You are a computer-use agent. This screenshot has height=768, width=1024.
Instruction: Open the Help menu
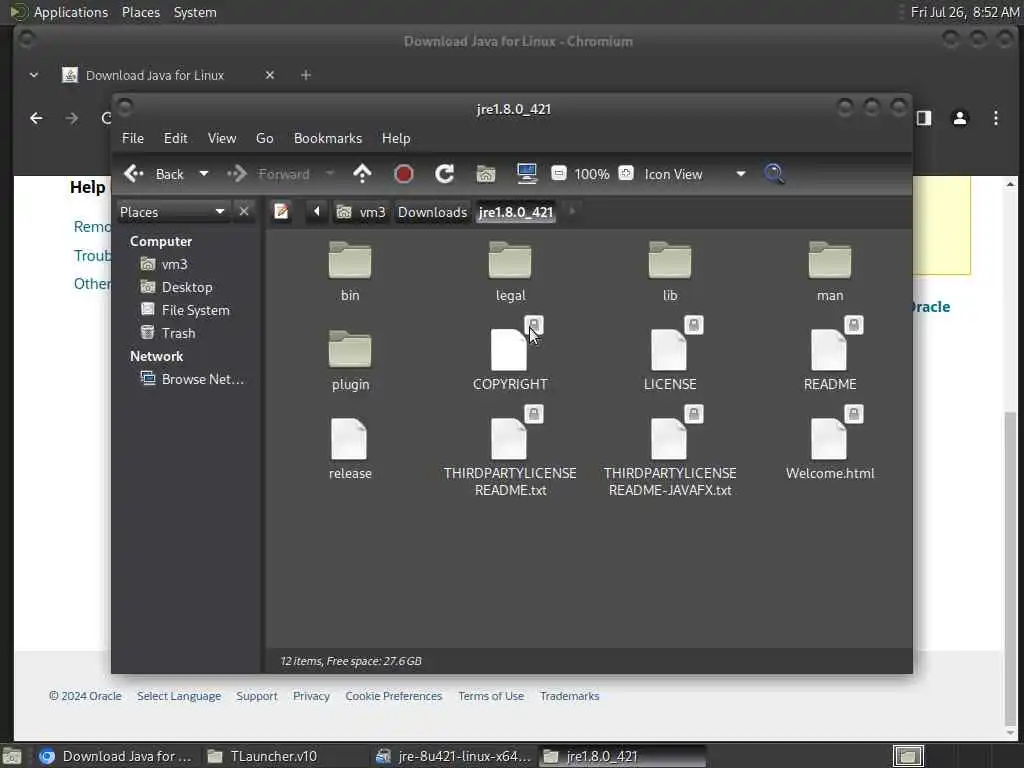(396, 138)
